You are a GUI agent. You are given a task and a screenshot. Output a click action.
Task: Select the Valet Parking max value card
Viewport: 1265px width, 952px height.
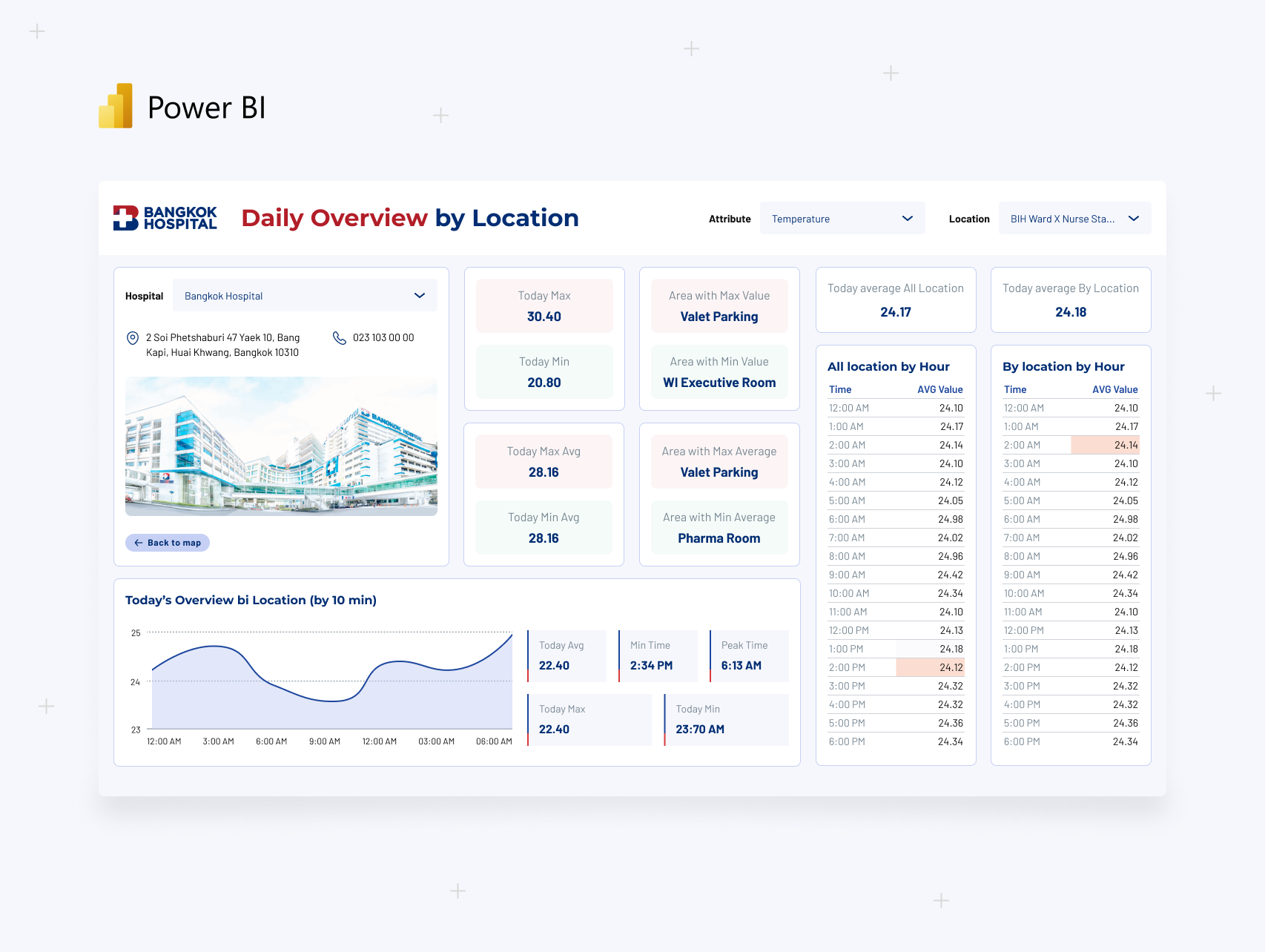tap(719, 305)
